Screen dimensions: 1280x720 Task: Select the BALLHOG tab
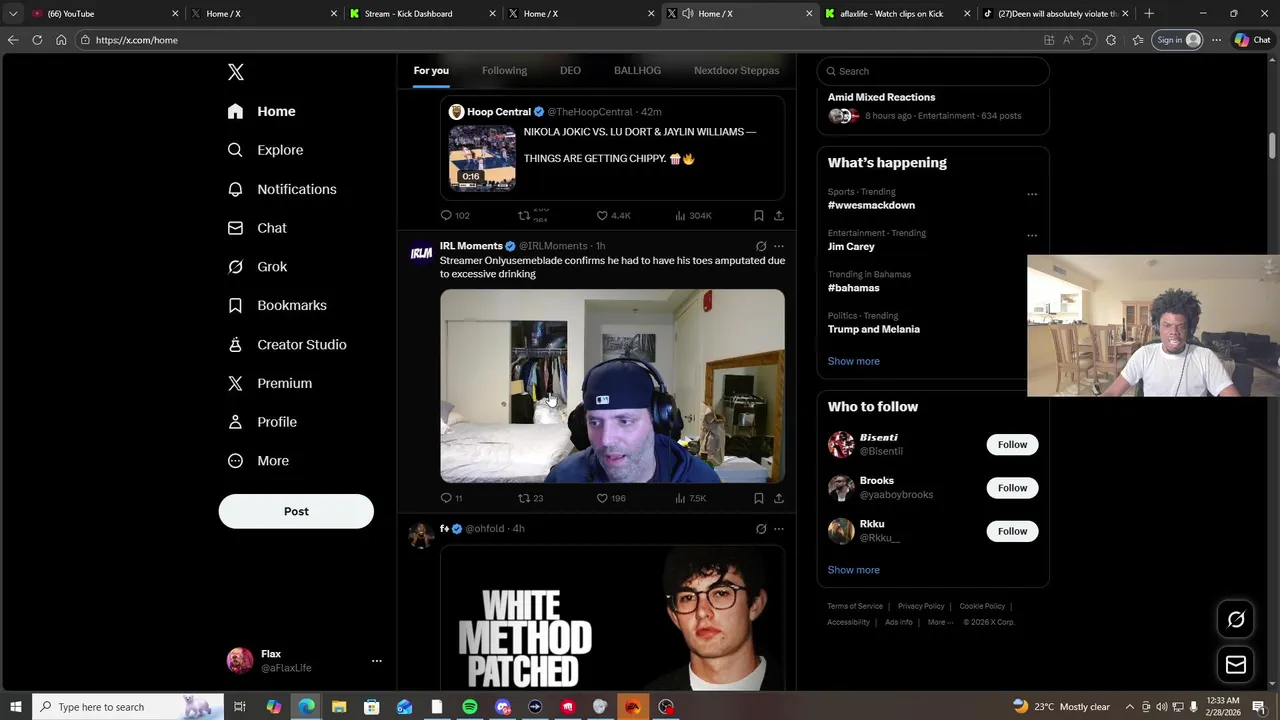point(637,70)
